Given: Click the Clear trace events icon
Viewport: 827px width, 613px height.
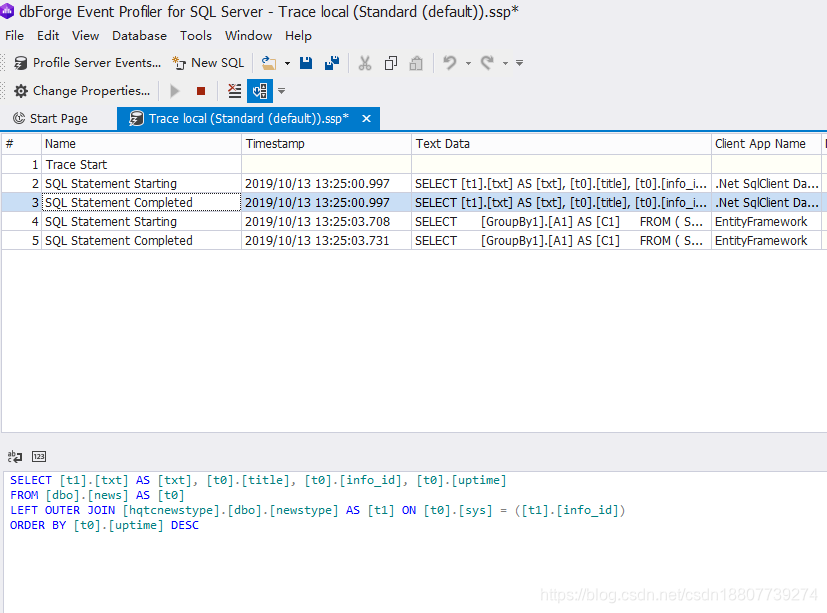Looking at the screenshot, I should click(234, 91).
